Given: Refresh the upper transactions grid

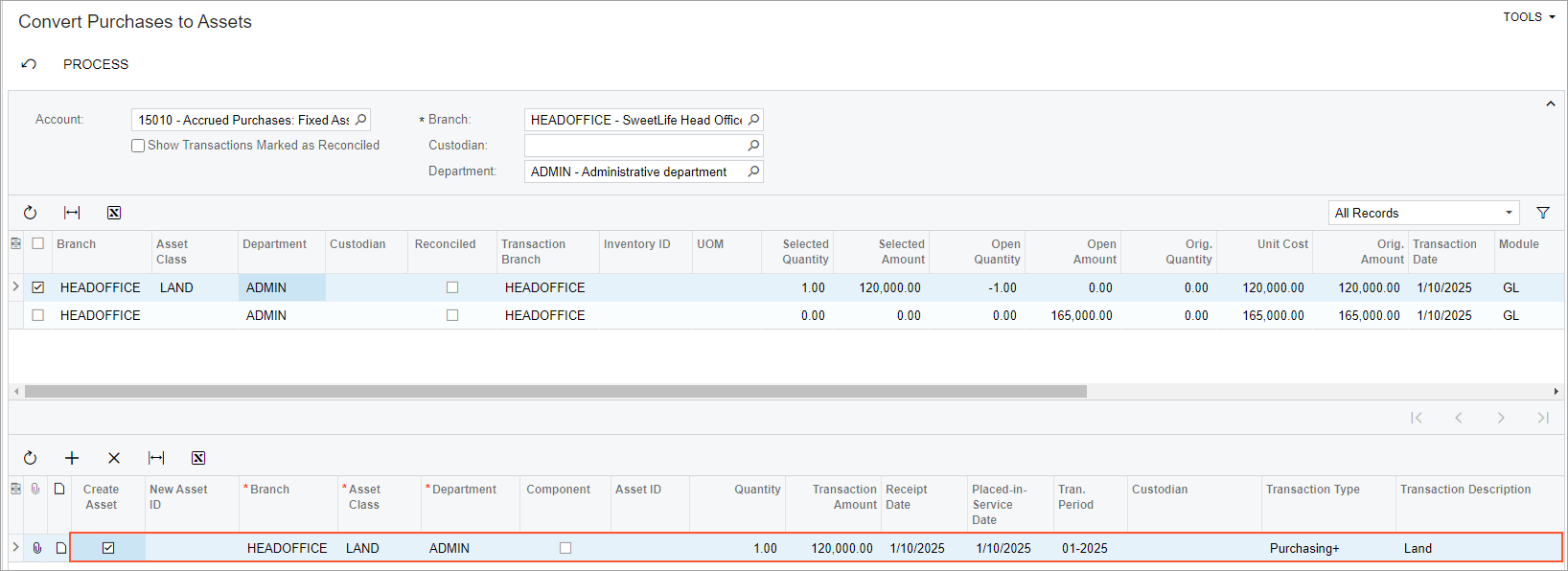Looking at the screenshot, I should tap(30, 213).
